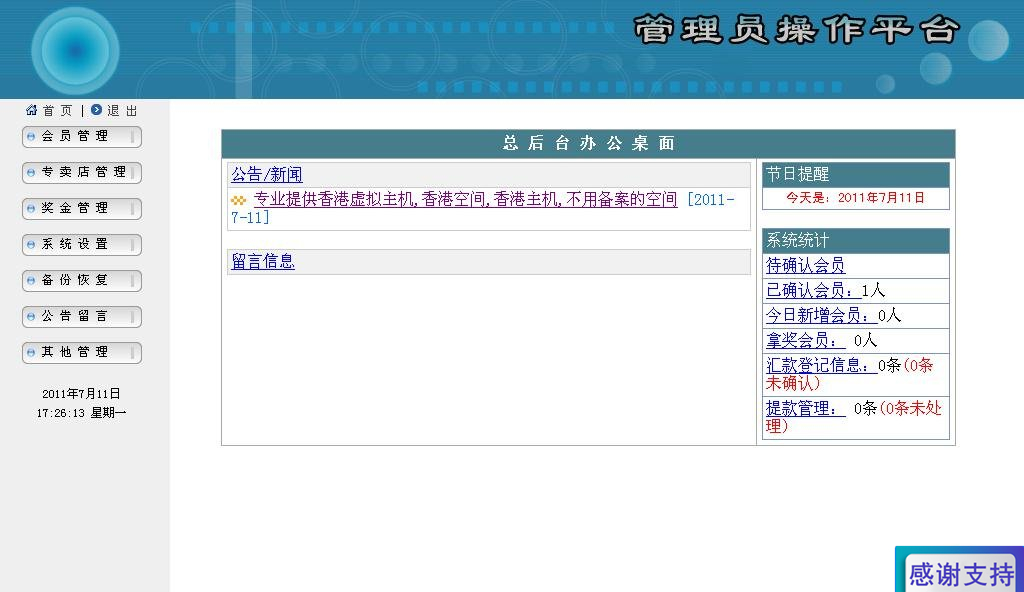Open the 专卖店管理 menu

point(82,173)
